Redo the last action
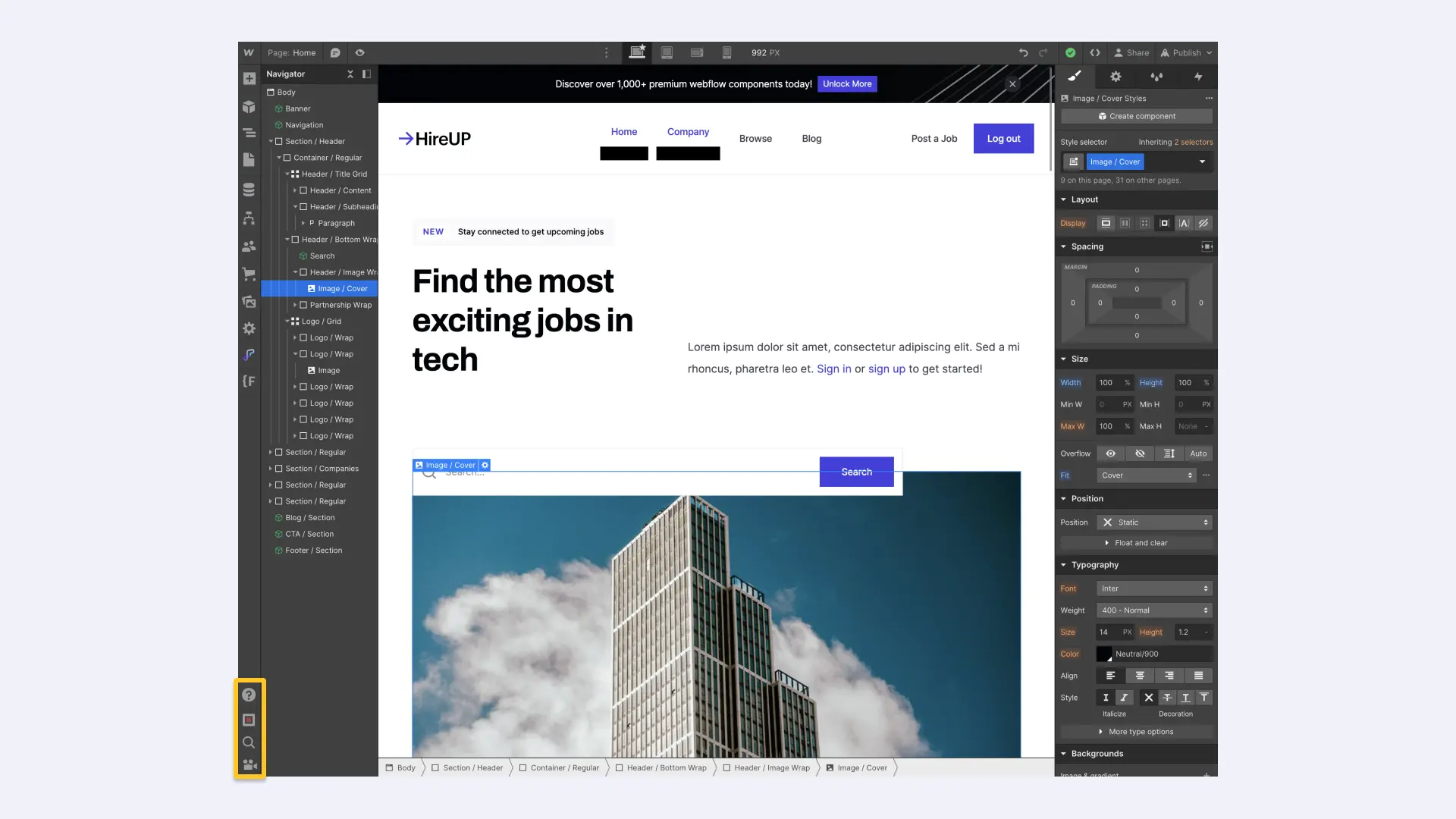1456x819 pixels. pos(1043,53)
